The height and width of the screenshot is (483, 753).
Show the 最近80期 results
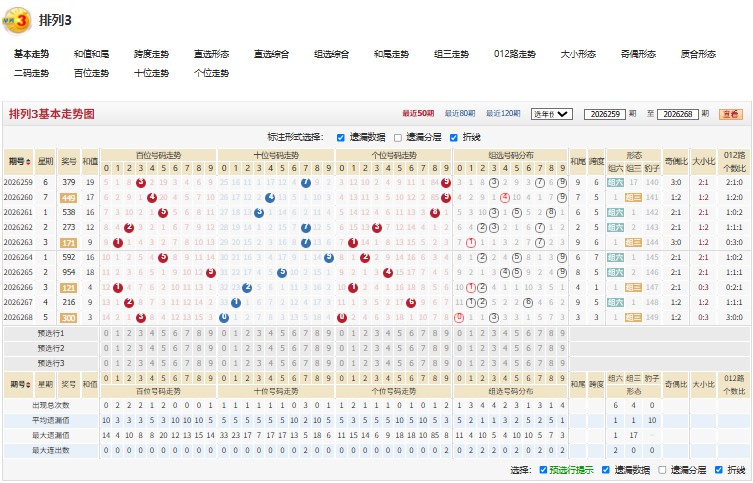460,114
